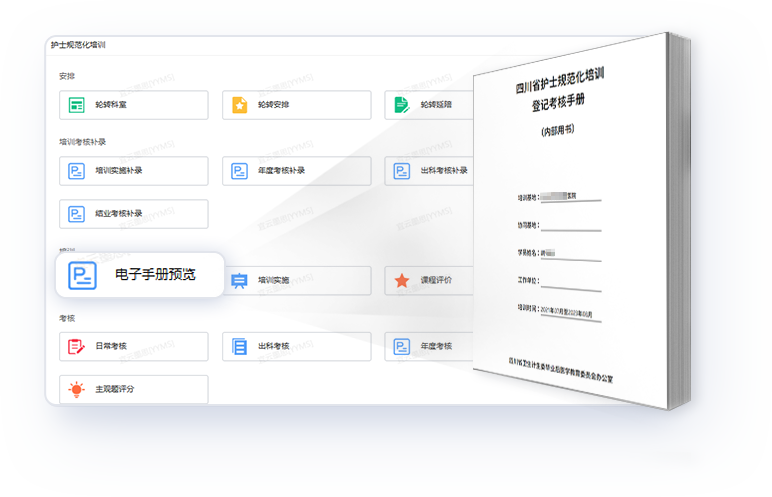Click the 护士规范化培训 window title
Screen dimensions: 772x497
tap(78, 45)
